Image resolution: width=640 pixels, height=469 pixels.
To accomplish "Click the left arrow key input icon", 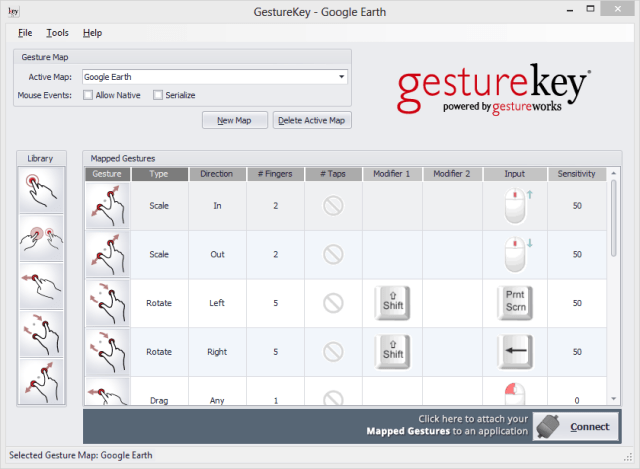I will (x=515, y=351).
